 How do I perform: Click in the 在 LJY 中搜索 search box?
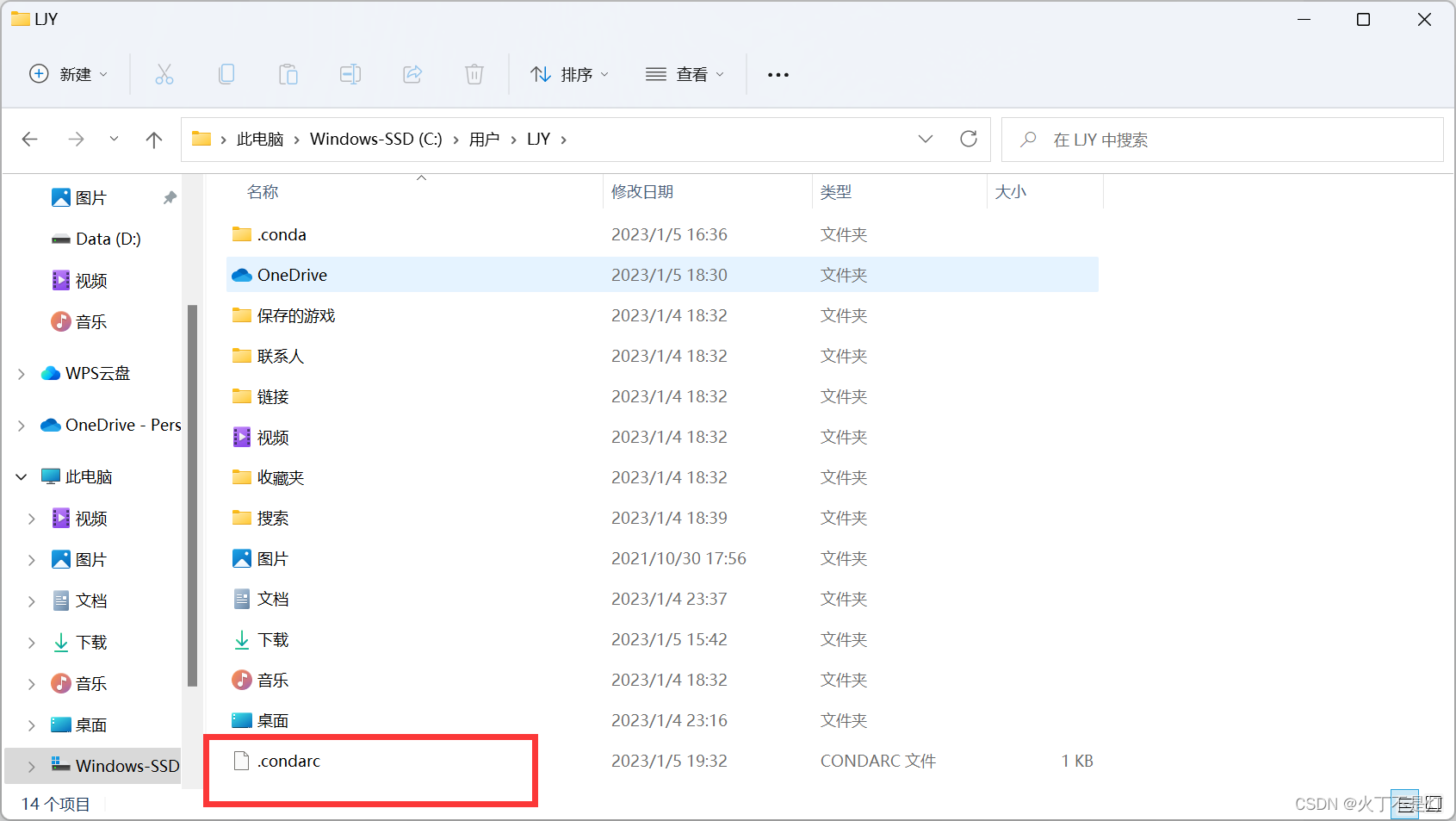1223,140
